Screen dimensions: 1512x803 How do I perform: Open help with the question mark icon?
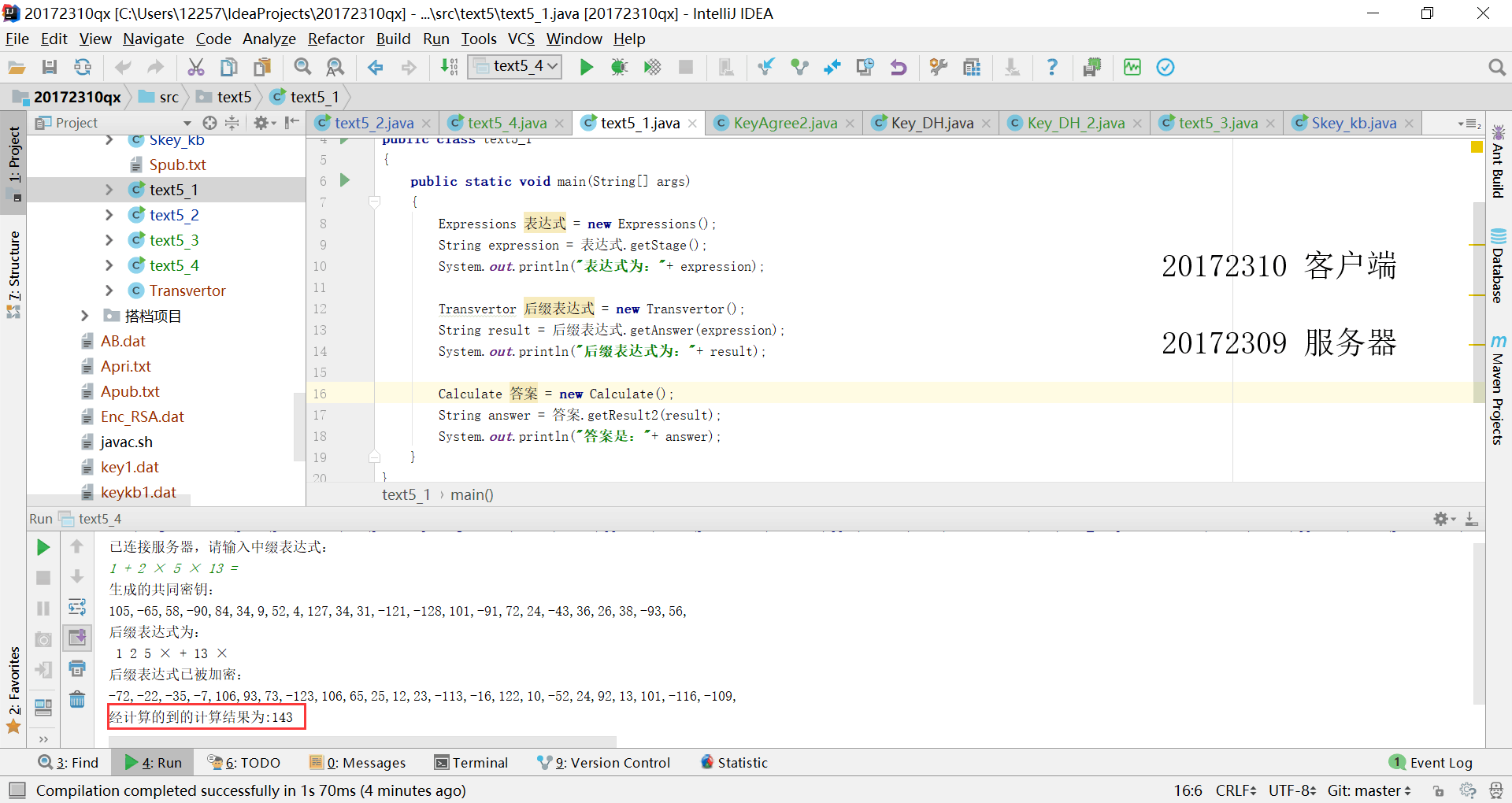point(1052,68)
